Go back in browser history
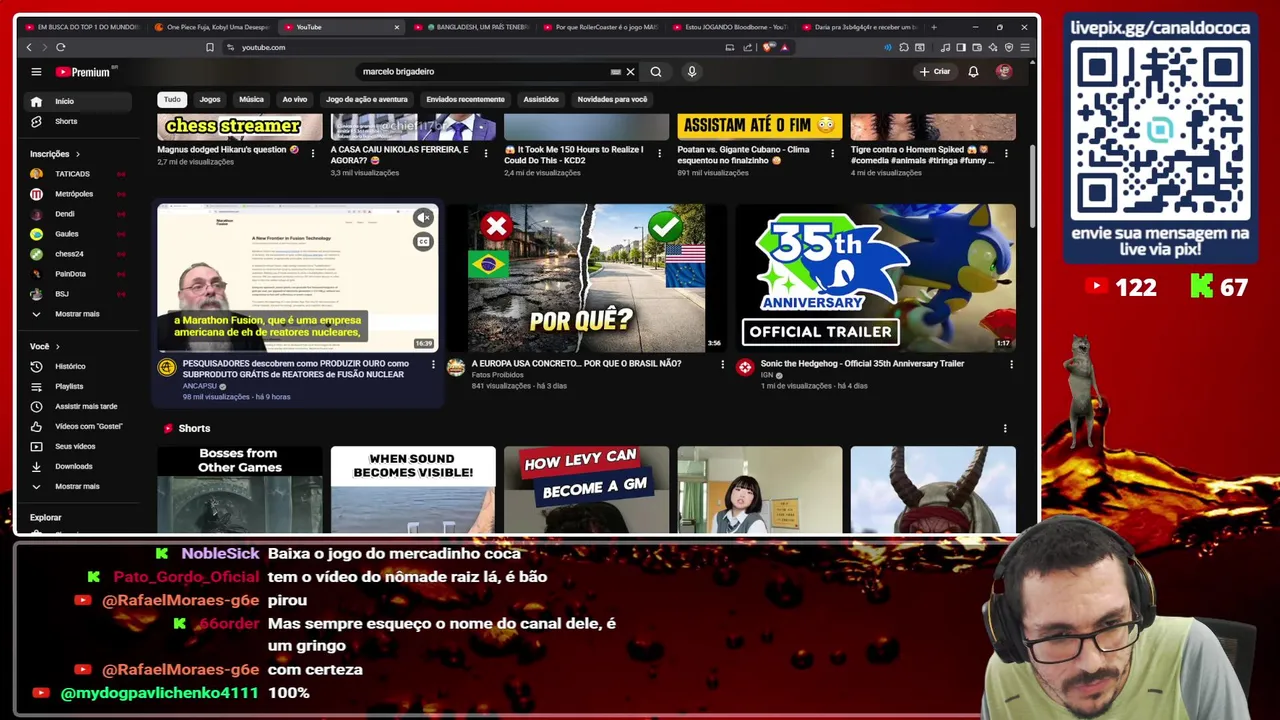Image resolution: width=1280 pixels, height=720 pixels. pyautogui.click(x=29, y=47)
